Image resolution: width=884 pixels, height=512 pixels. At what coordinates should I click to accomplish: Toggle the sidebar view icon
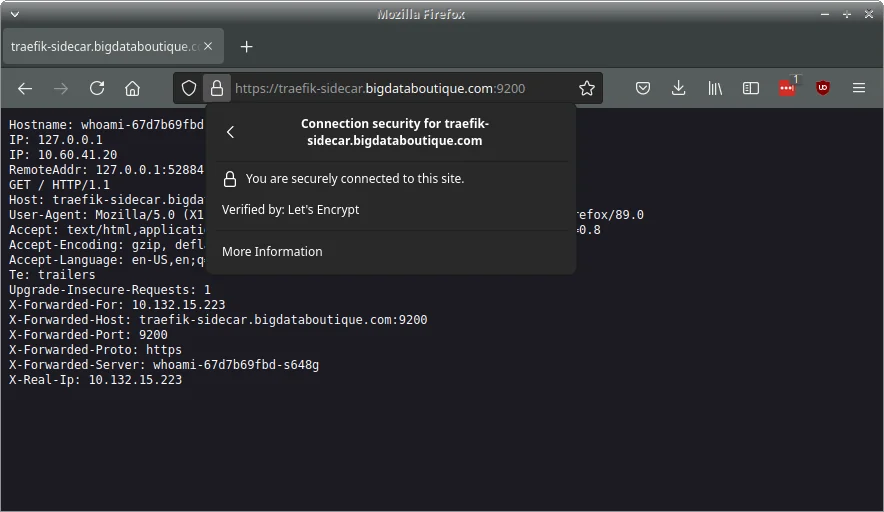point(751,88)
